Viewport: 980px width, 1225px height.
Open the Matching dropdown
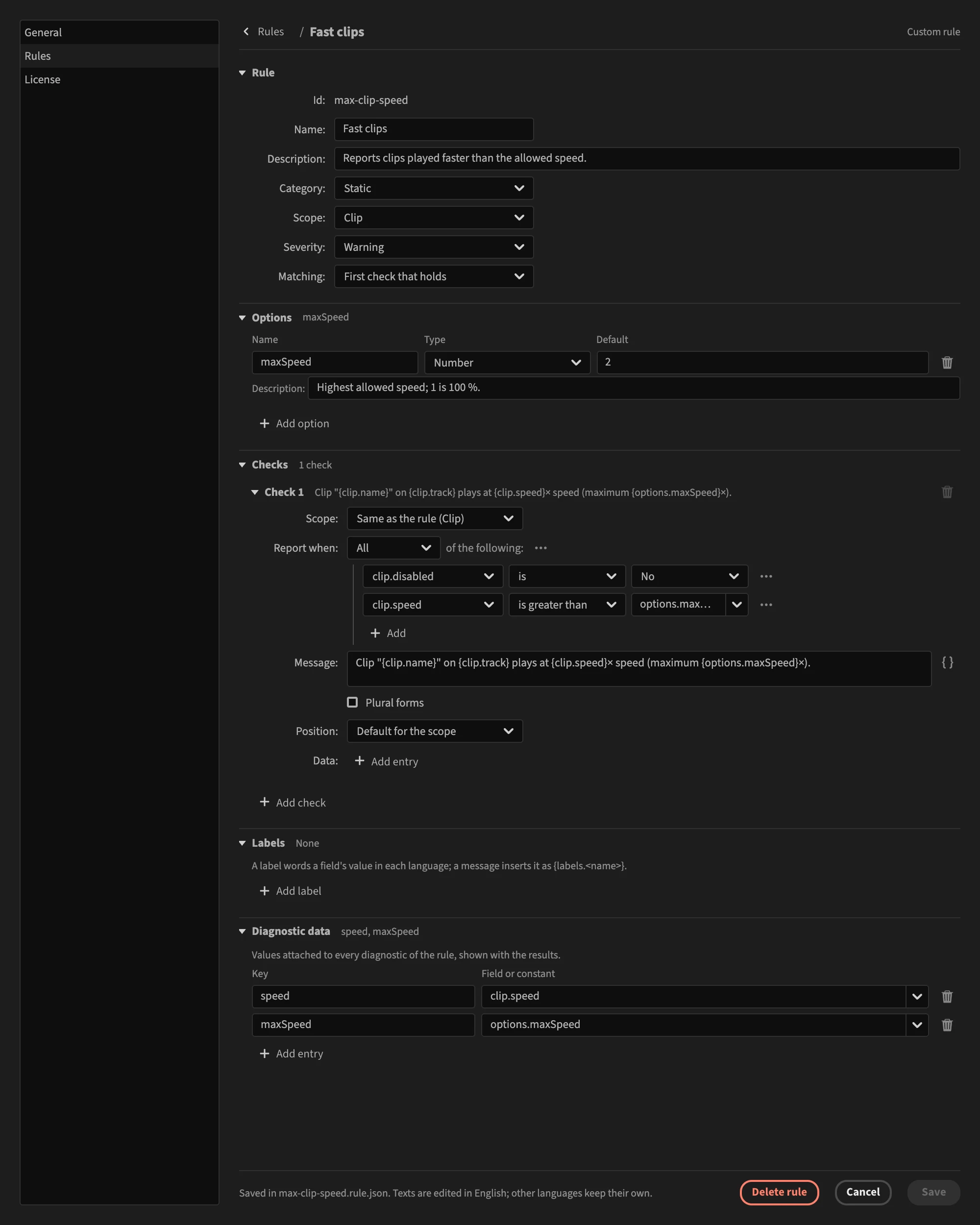(434, 277)
